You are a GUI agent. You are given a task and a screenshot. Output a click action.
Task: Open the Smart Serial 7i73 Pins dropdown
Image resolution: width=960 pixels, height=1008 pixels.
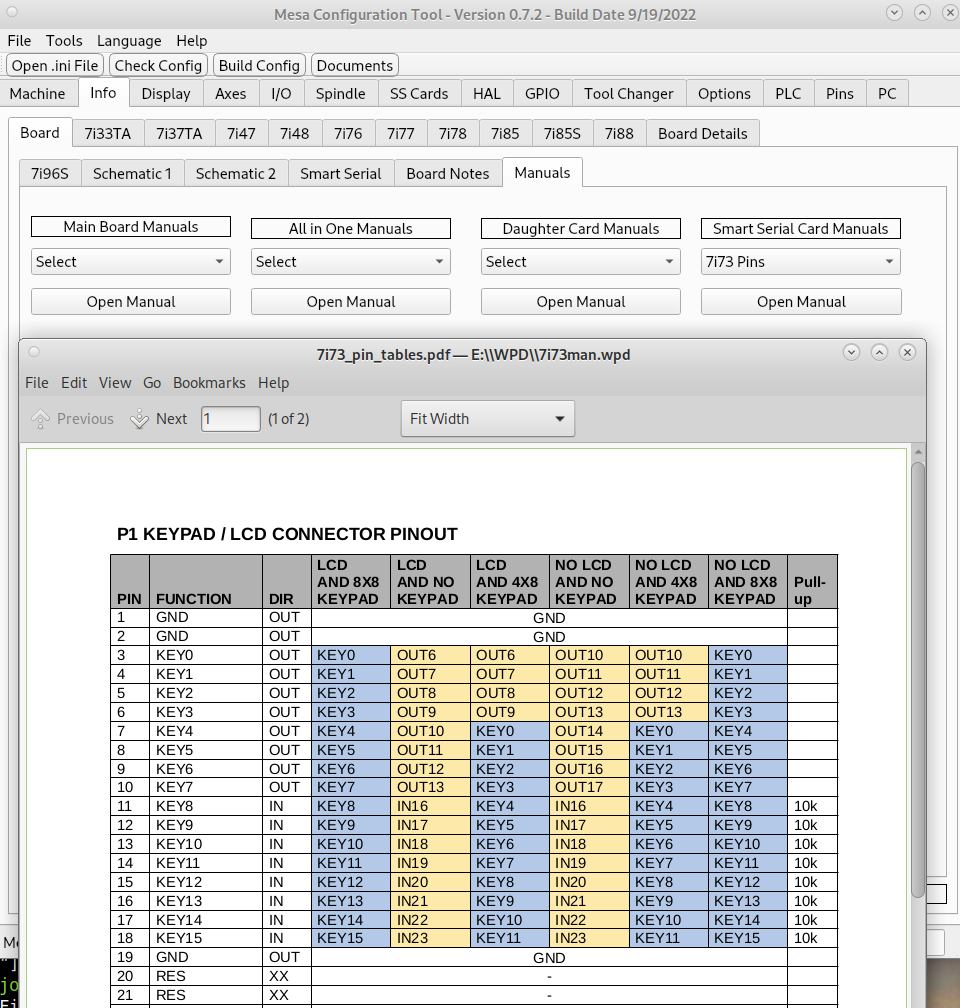(x=801, y=262)
